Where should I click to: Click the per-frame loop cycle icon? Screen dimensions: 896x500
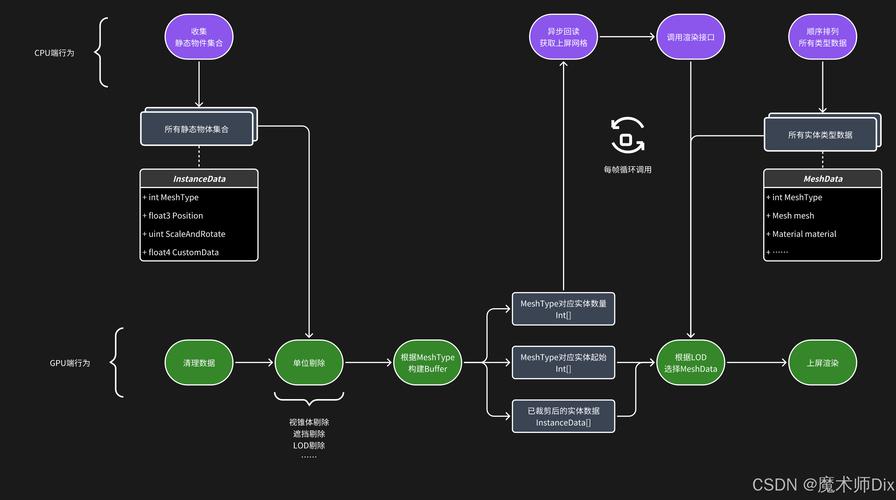pos(628,135)
